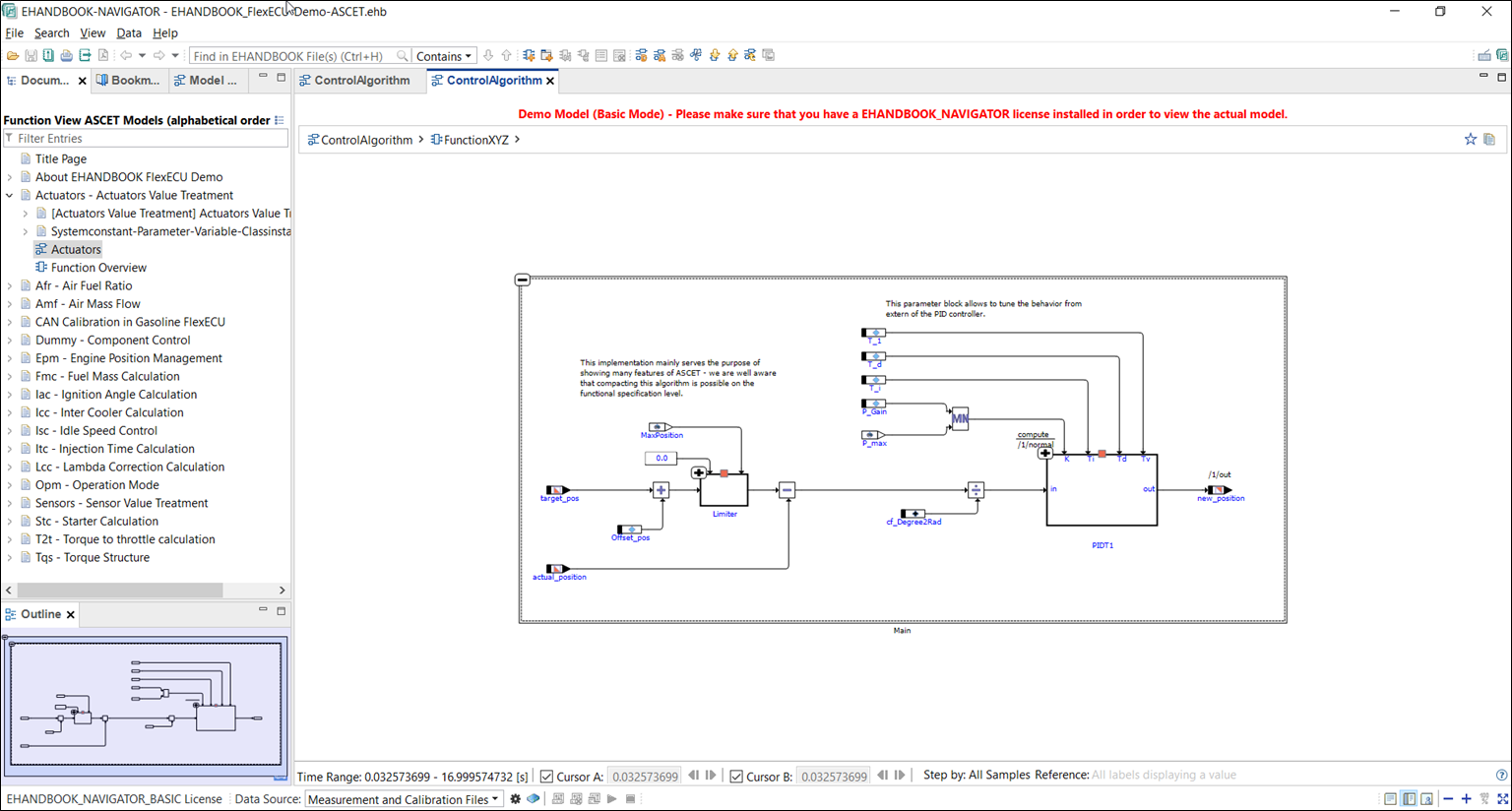Zoom in using the plus icon

point(1466,799)
